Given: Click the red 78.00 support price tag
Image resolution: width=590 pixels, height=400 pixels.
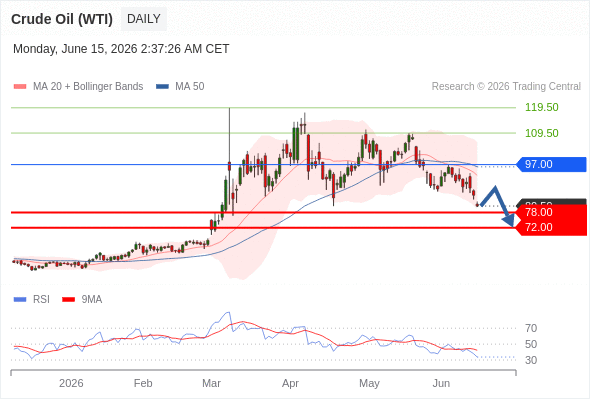Looking at the screenshot, I should [x=551, y=212].
